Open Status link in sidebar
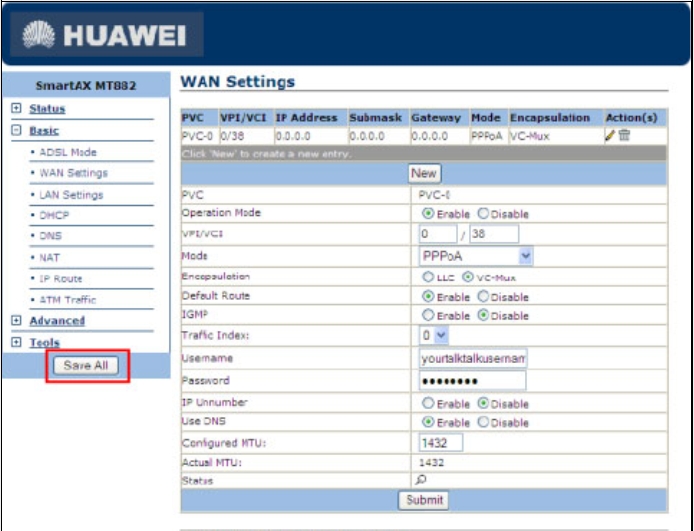 click(x=47, y=108)
